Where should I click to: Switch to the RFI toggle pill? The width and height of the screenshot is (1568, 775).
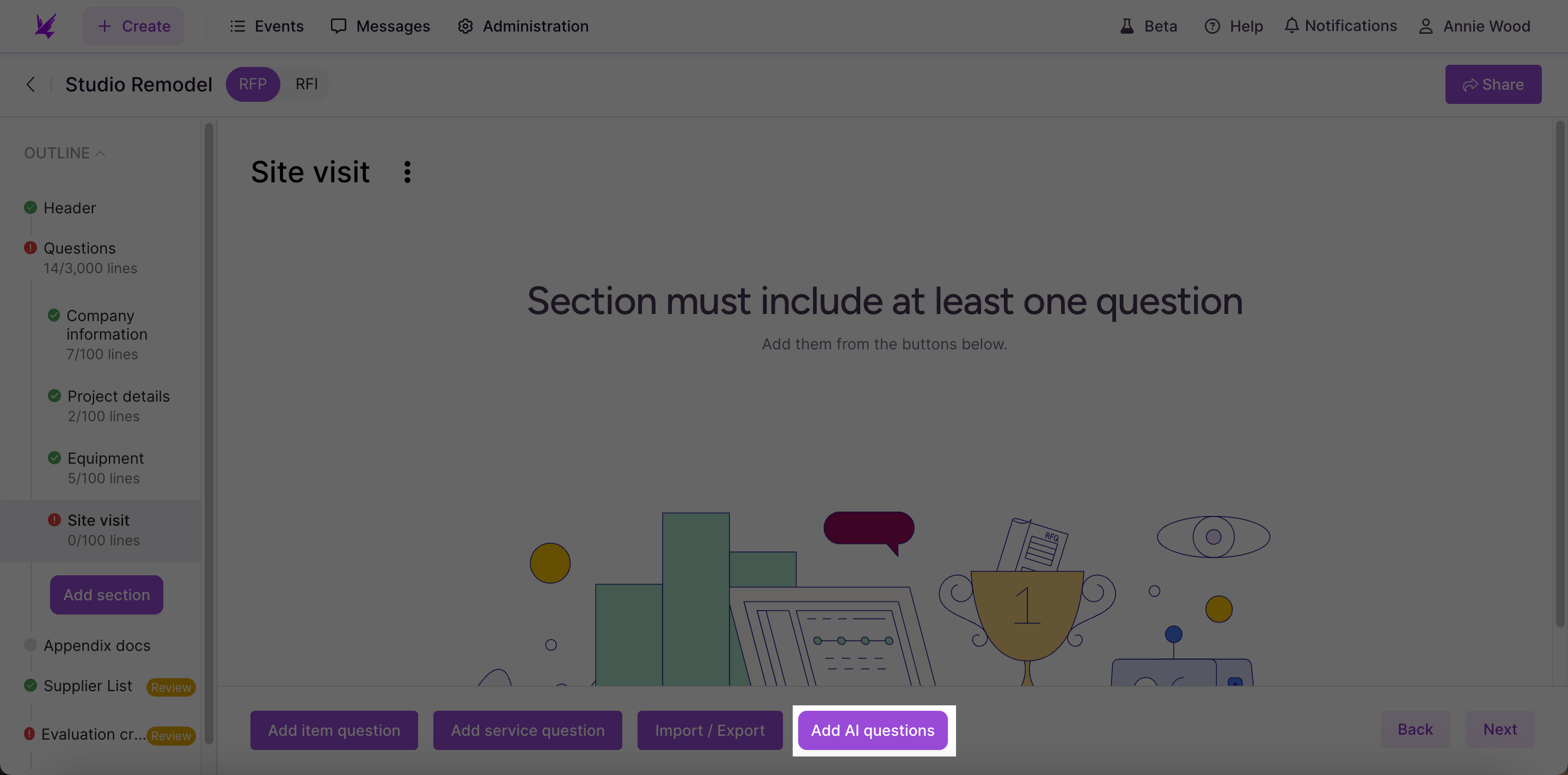click(306, 84)
